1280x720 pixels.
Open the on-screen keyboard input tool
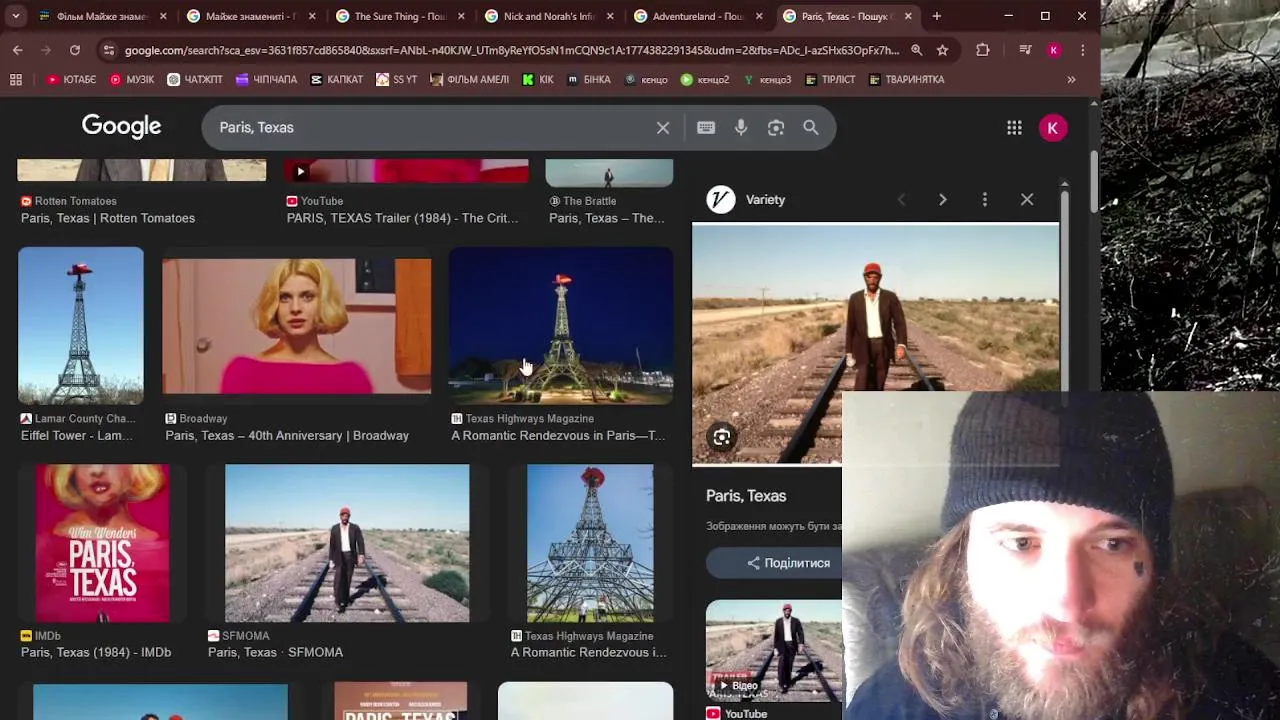706,127
